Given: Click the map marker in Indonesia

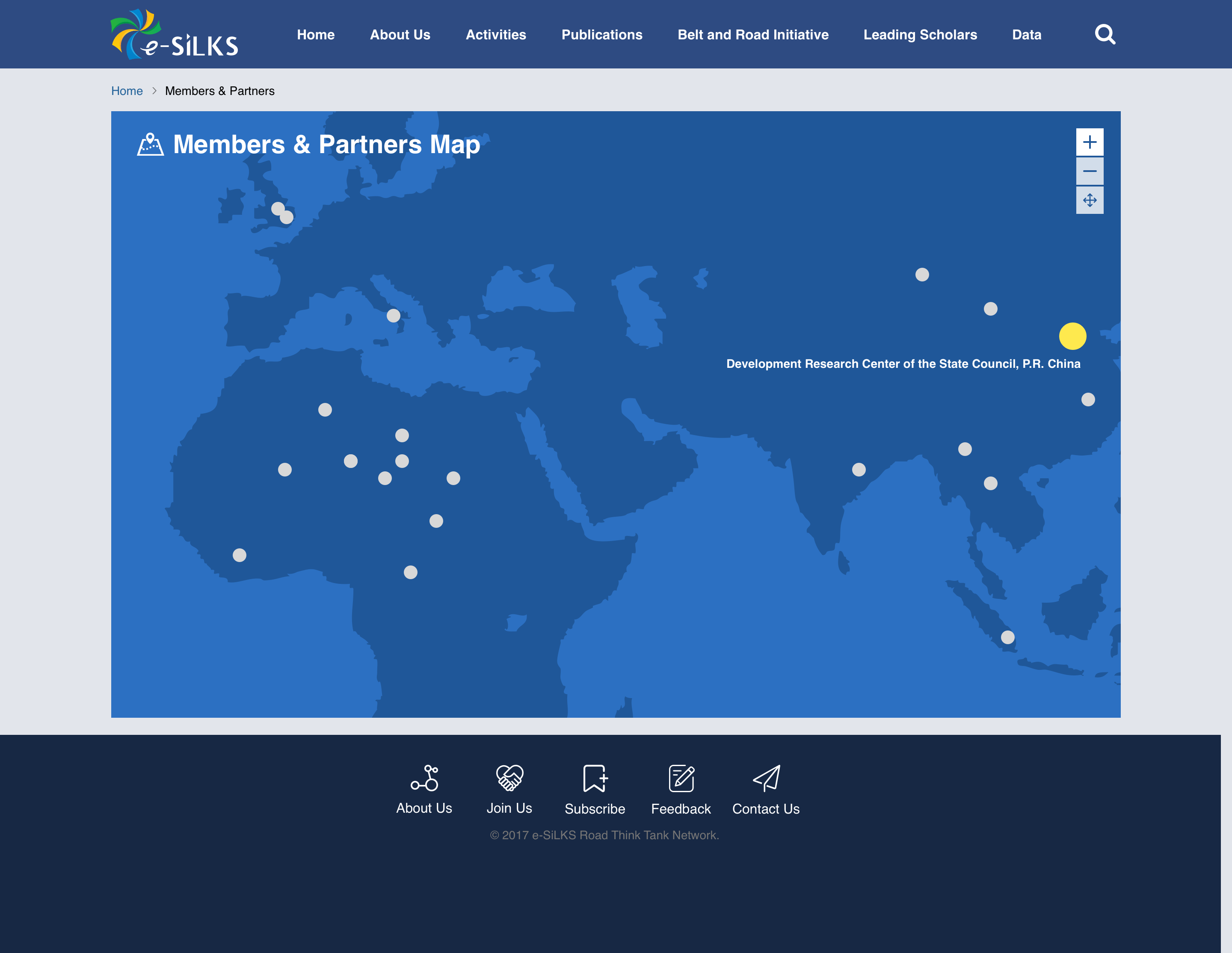Looking at the screenshot, I should tap(1007, 637).
